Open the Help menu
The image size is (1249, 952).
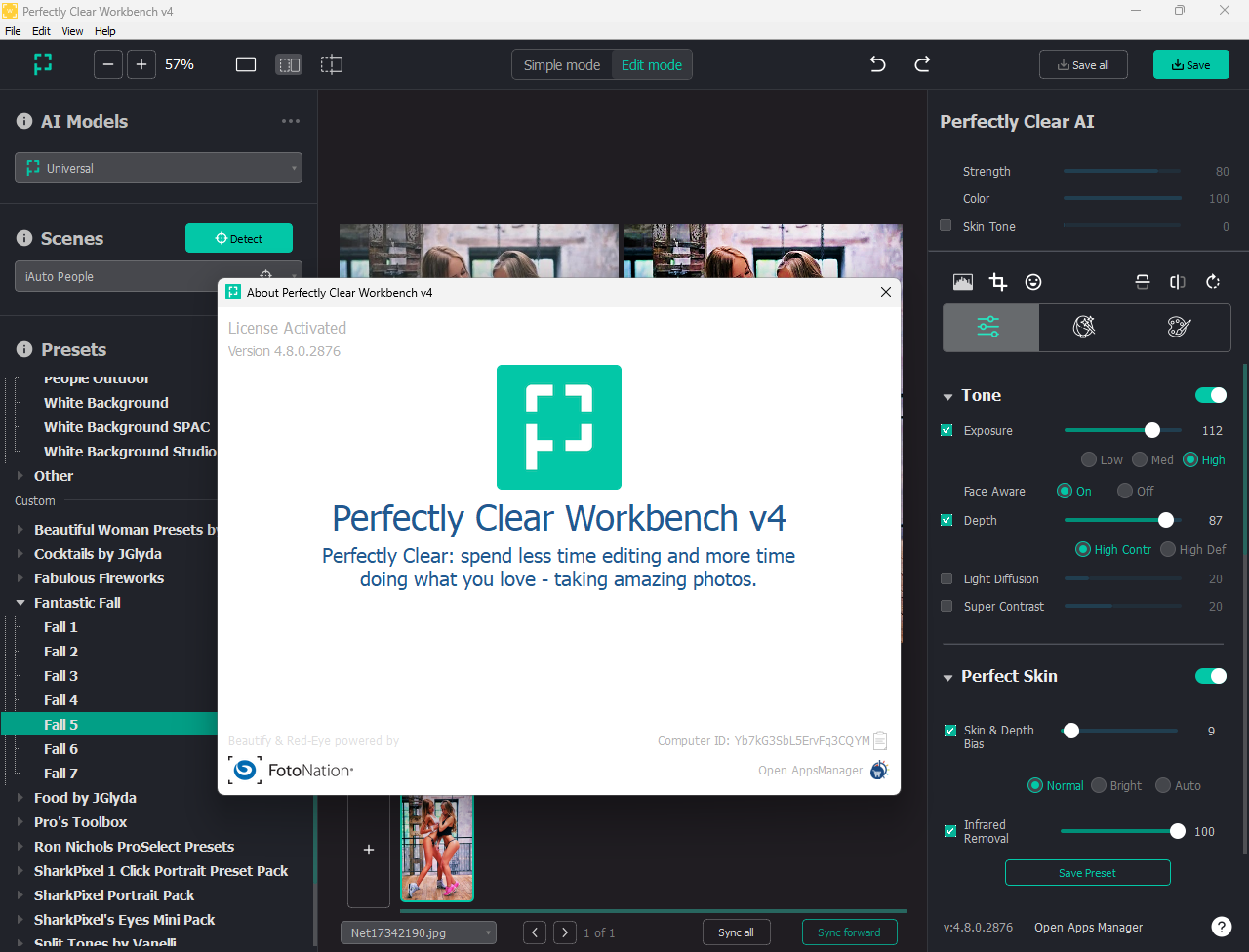tap(105, 31)
